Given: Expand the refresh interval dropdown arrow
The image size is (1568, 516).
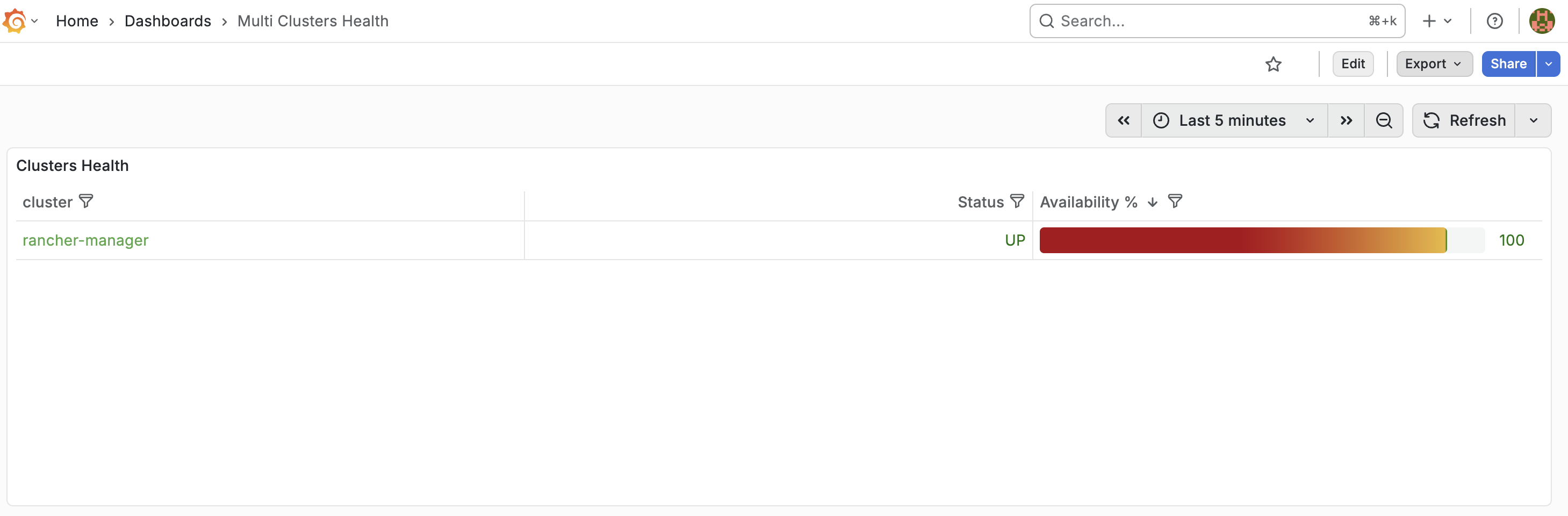Looking at the screenshot, I should point(1533,120).
